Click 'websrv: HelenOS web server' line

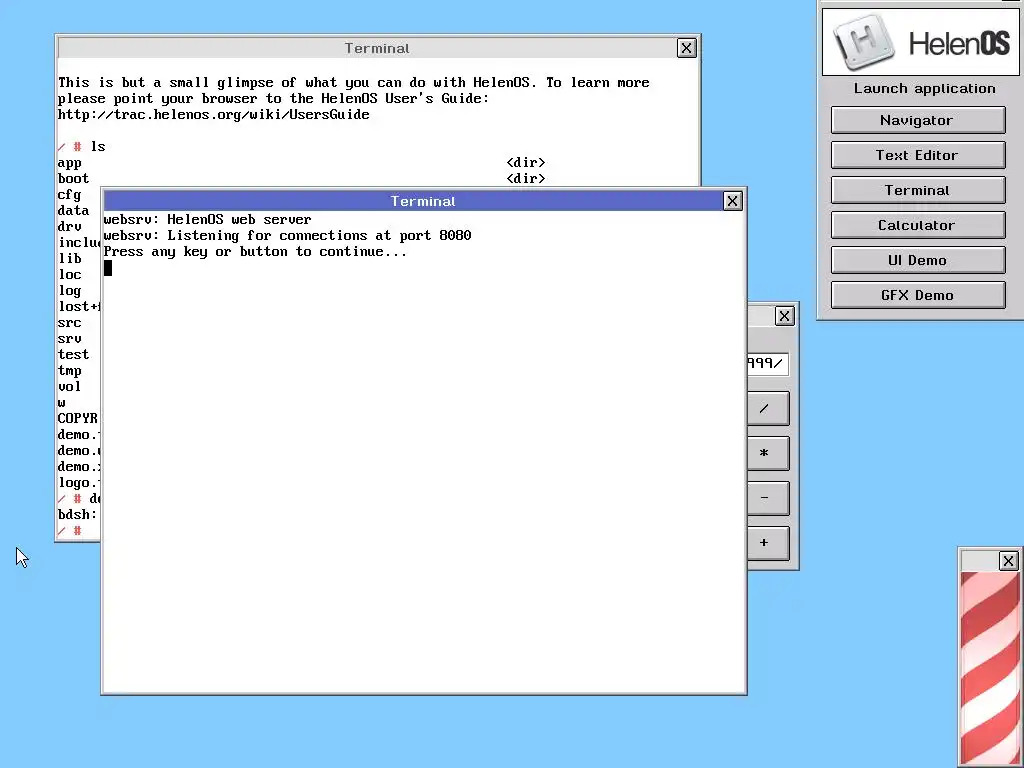(207, 219)
